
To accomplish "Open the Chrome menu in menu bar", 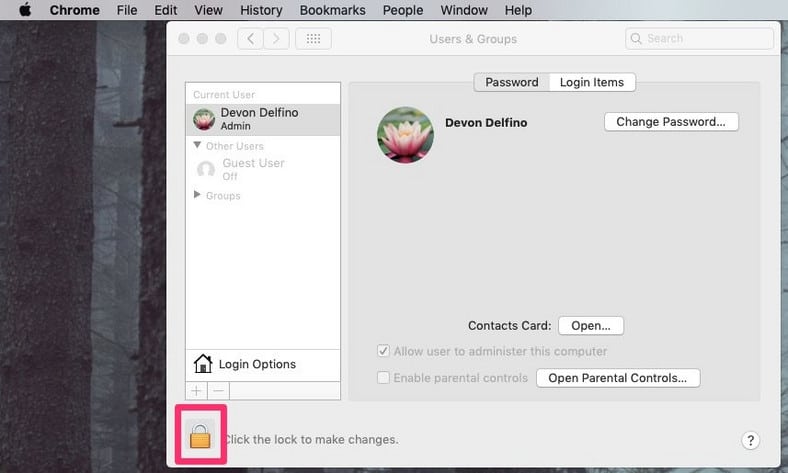I will (74, 10).
